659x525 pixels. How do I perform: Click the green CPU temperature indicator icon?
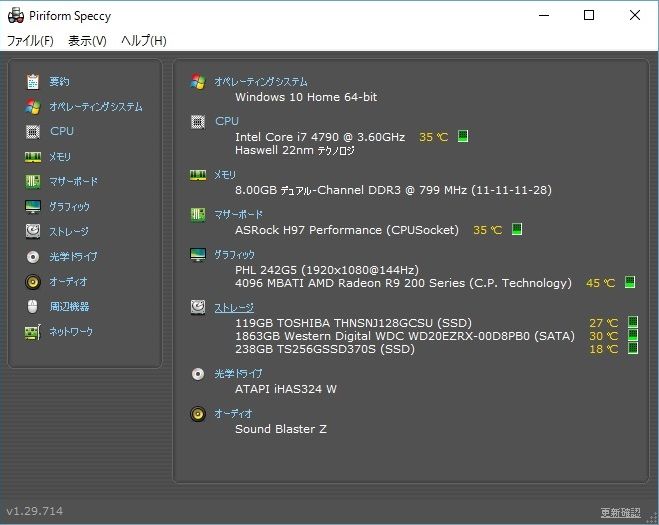tap(463, 136)
